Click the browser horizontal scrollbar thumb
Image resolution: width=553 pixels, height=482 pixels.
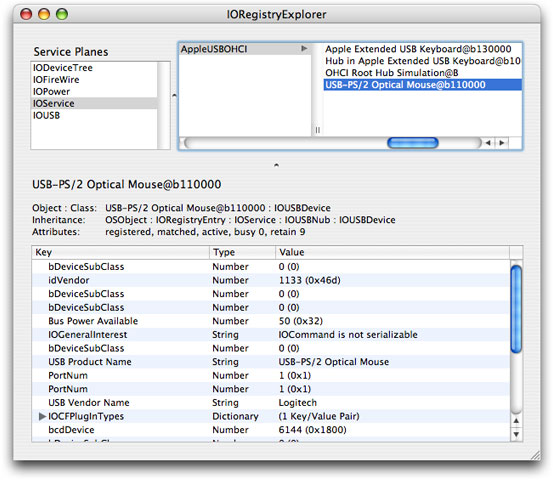click(413, 143)
